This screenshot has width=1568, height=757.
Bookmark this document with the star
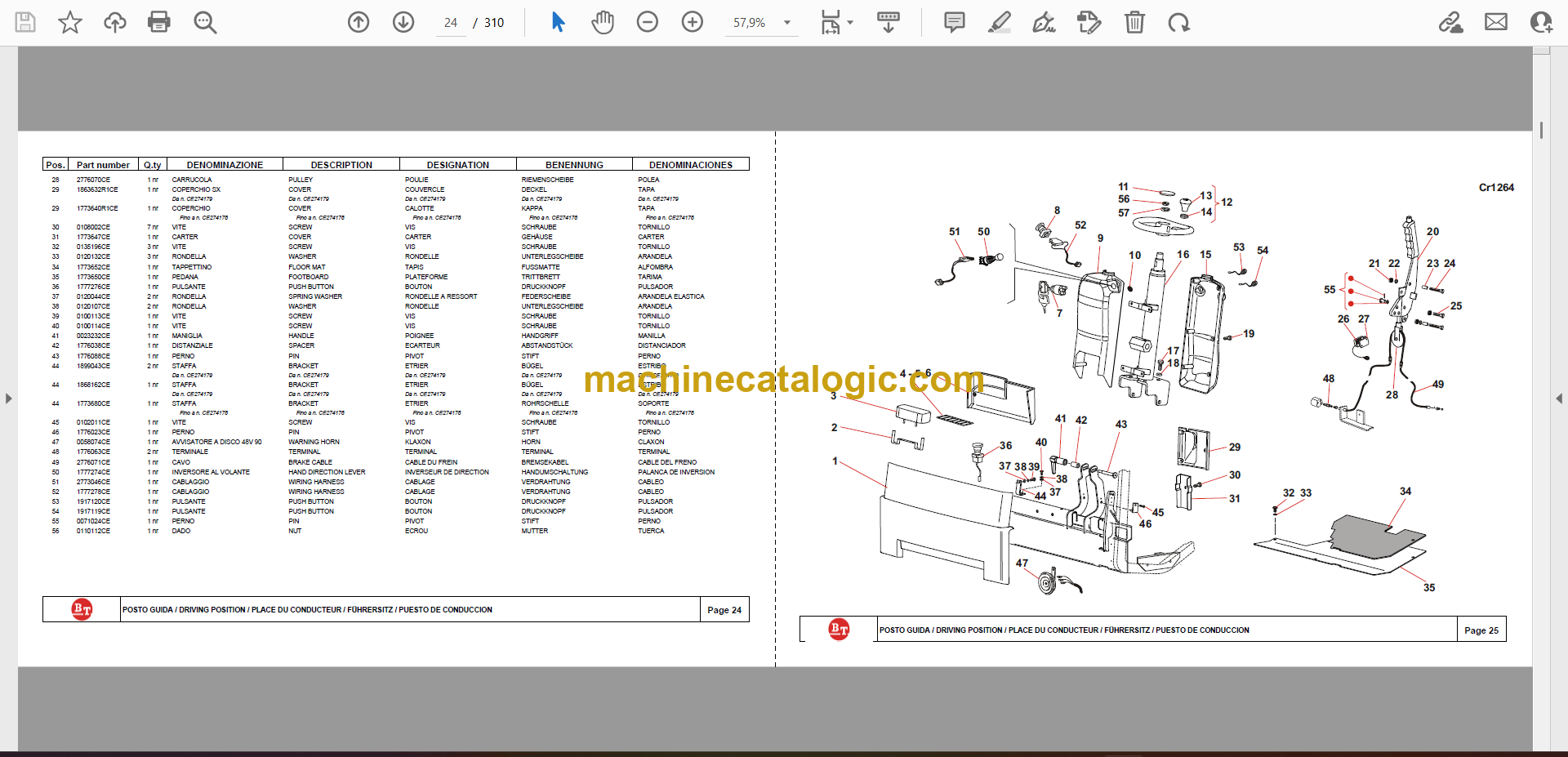(70, 22)
